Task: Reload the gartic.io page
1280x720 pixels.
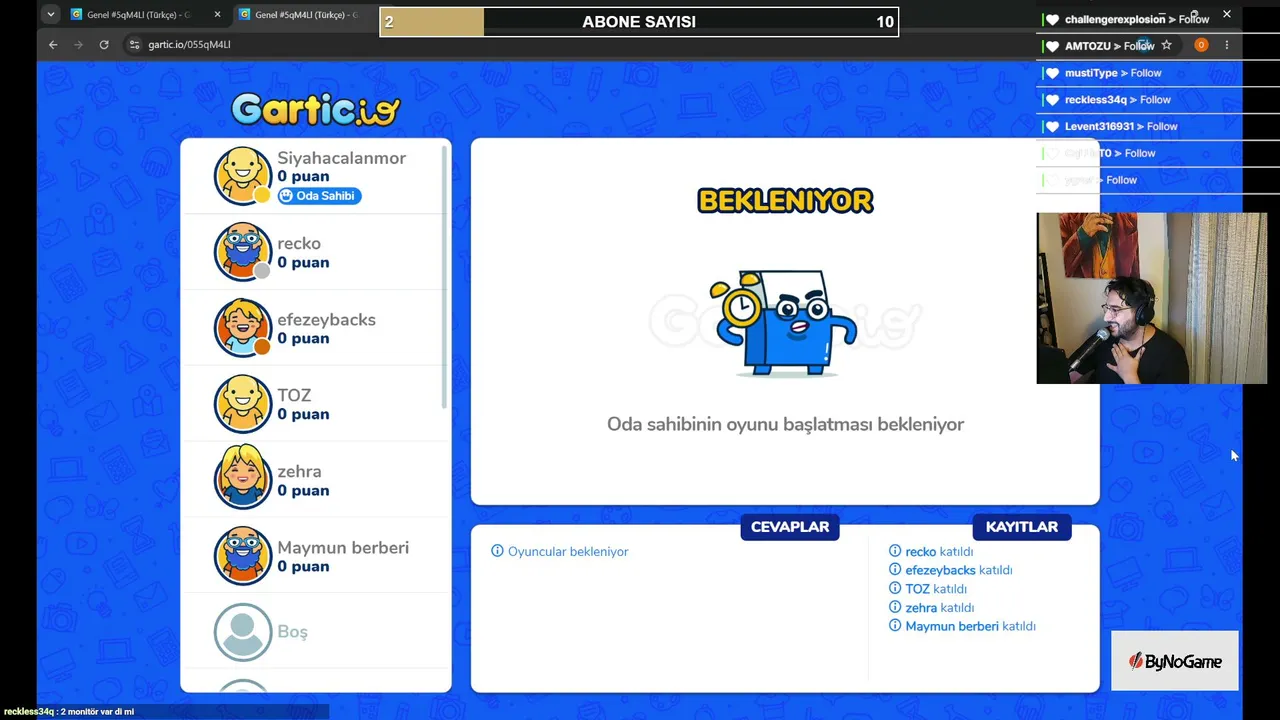Action: click(104, 45)
